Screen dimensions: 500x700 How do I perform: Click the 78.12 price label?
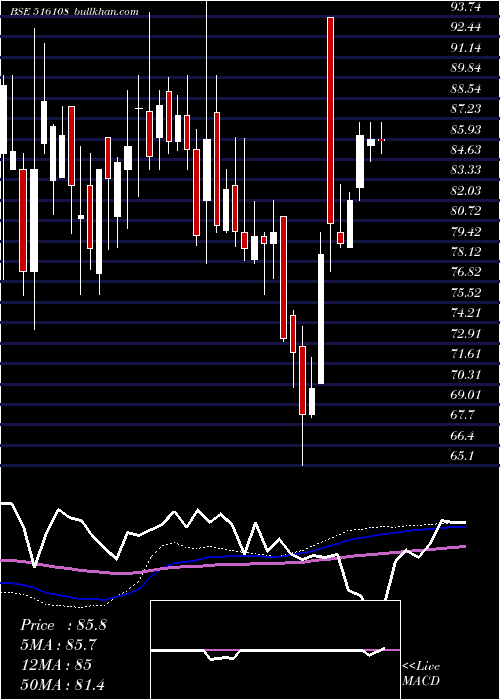click(x=466, y=252)
